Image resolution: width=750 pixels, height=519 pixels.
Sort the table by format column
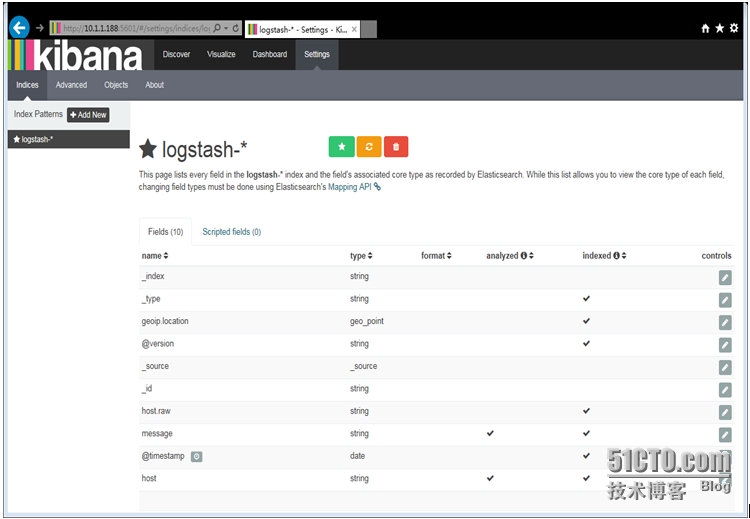(x=436, y=256)
